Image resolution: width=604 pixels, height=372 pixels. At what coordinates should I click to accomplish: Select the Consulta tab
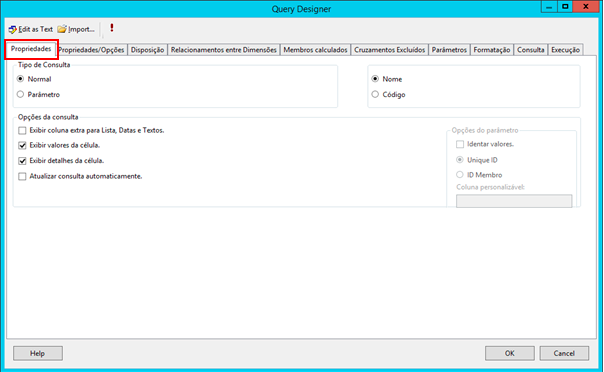[530, 50]
